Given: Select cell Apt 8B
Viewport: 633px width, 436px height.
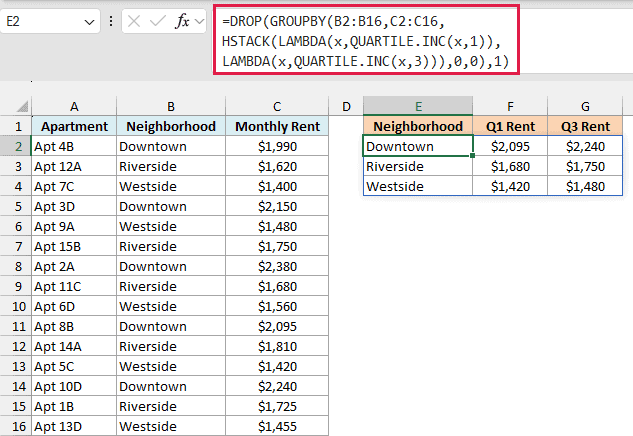Looking at the screenshot, I should click(74, 326).
